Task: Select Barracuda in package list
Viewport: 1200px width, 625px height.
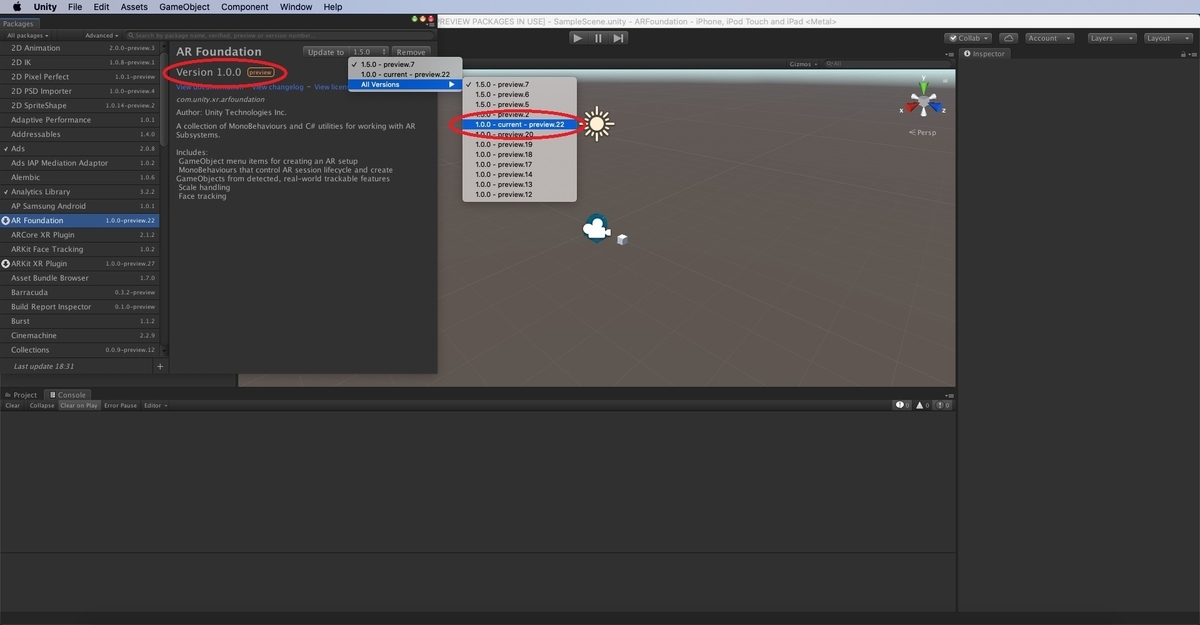Action: [80, 292]
